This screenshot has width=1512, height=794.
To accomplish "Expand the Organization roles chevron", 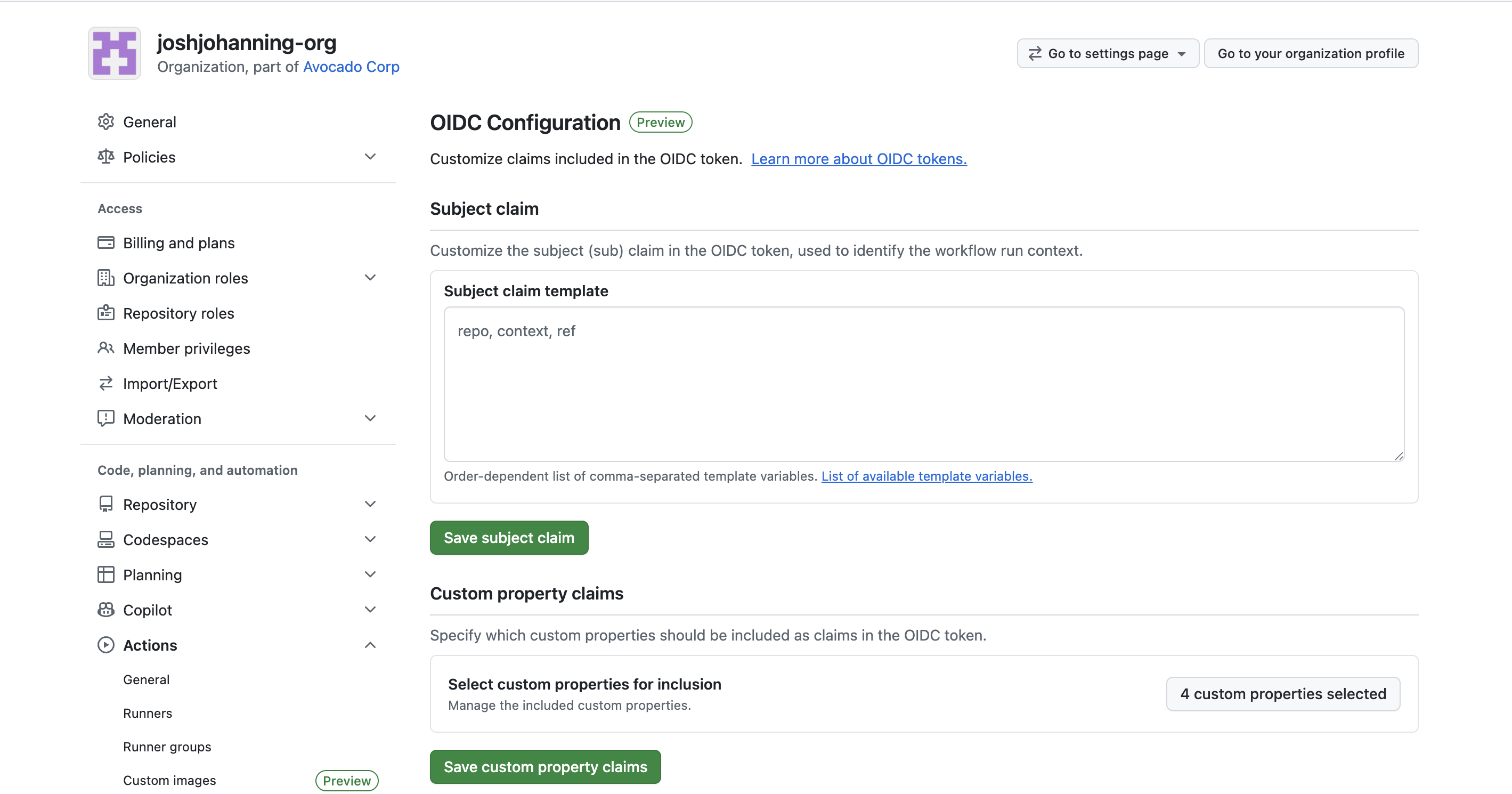I will [370, 278].
